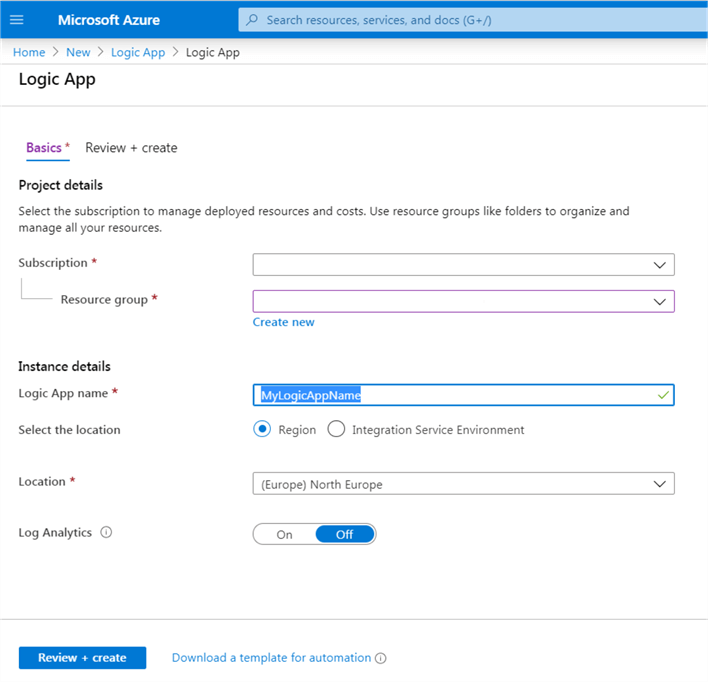Open the Review + create tab
The image size is (708, 682).
click(131, 148)
